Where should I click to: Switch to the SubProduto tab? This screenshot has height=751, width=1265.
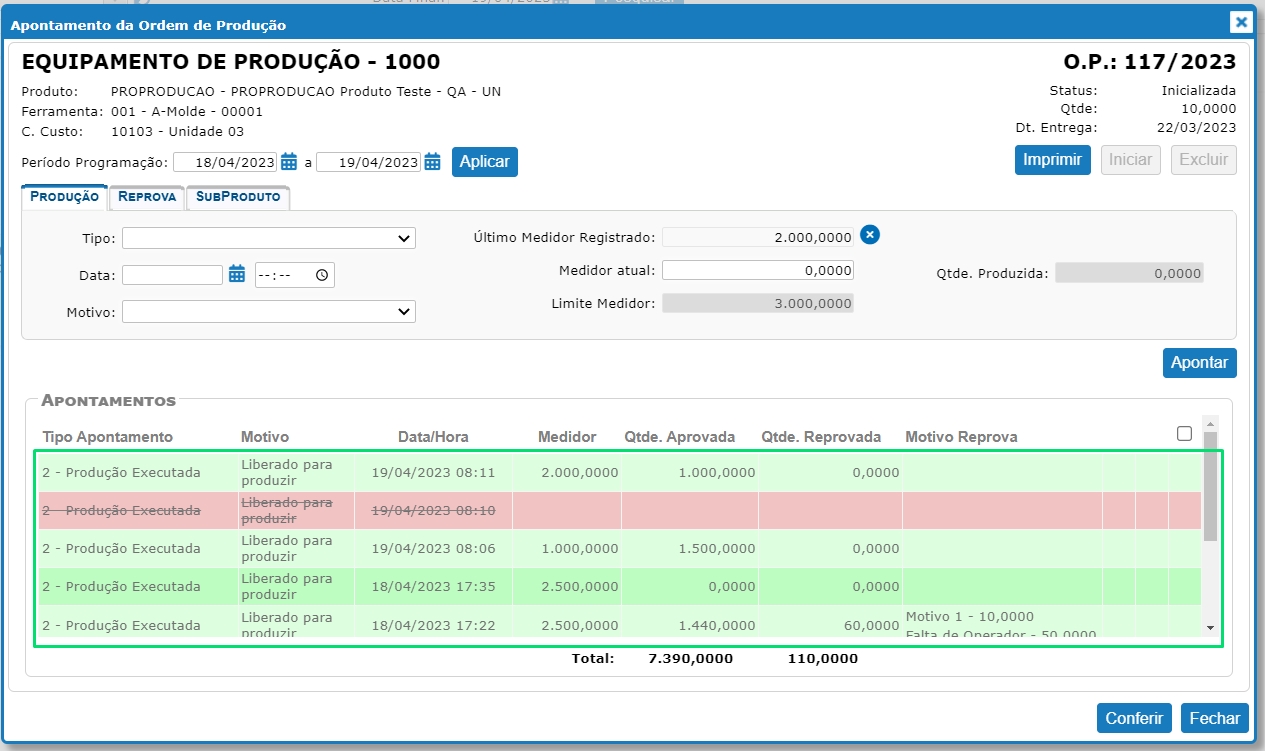[x=238, y=197]
